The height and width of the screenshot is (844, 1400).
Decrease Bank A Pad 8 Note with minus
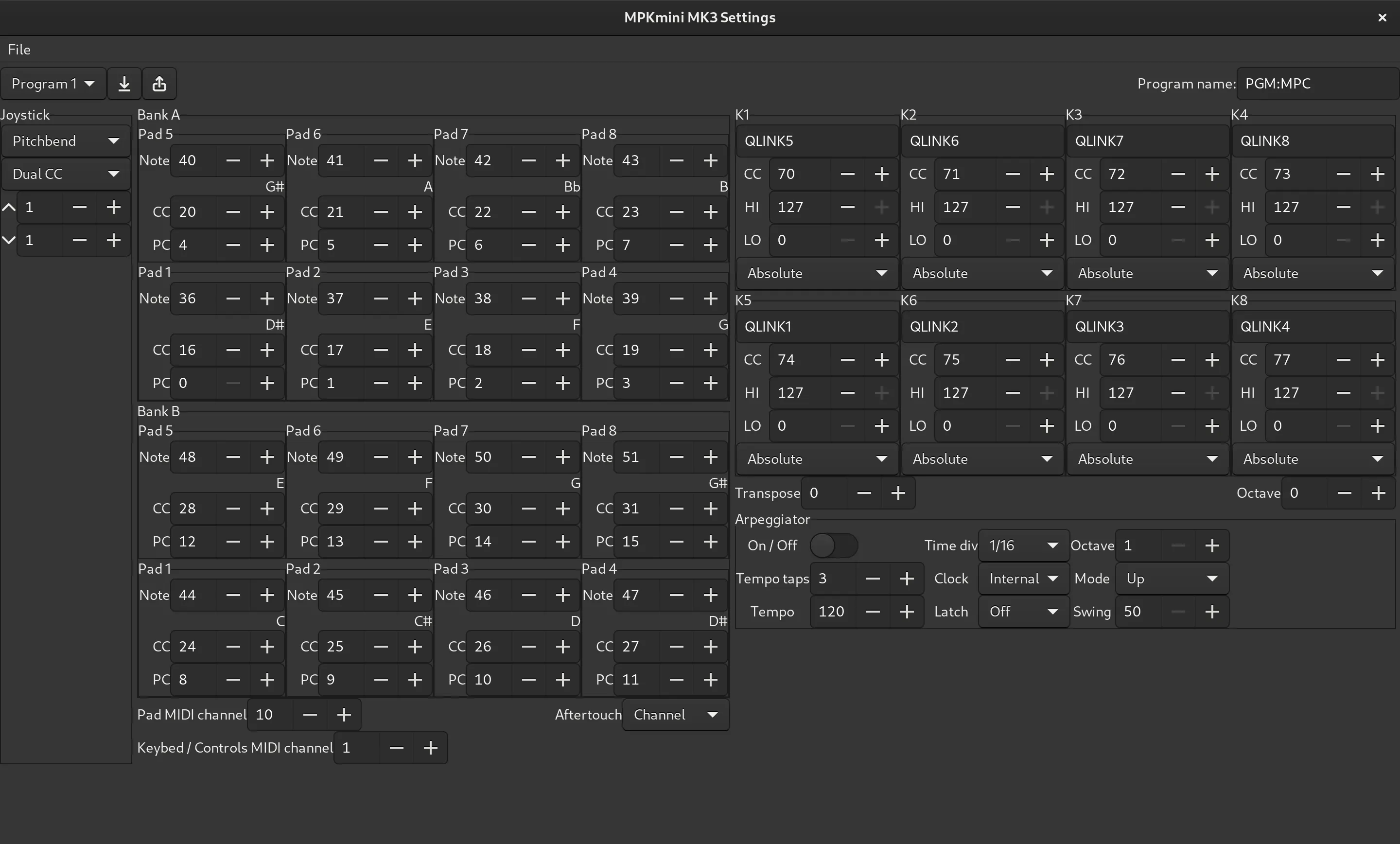click(676, 160)
